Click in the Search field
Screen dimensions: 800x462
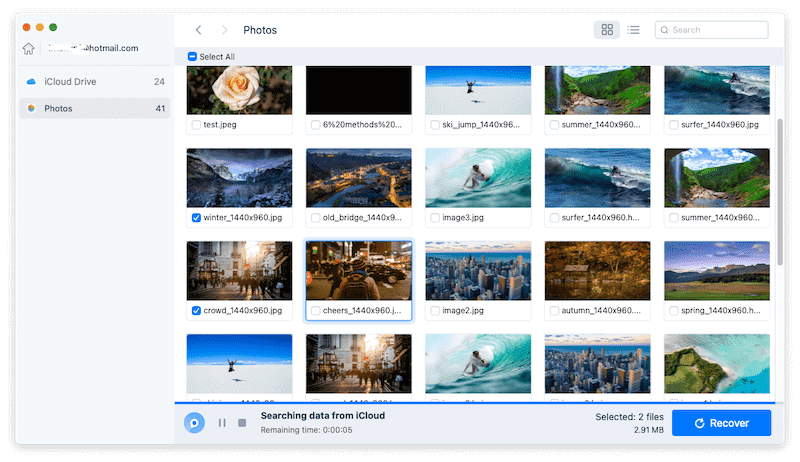coord(712,30)
